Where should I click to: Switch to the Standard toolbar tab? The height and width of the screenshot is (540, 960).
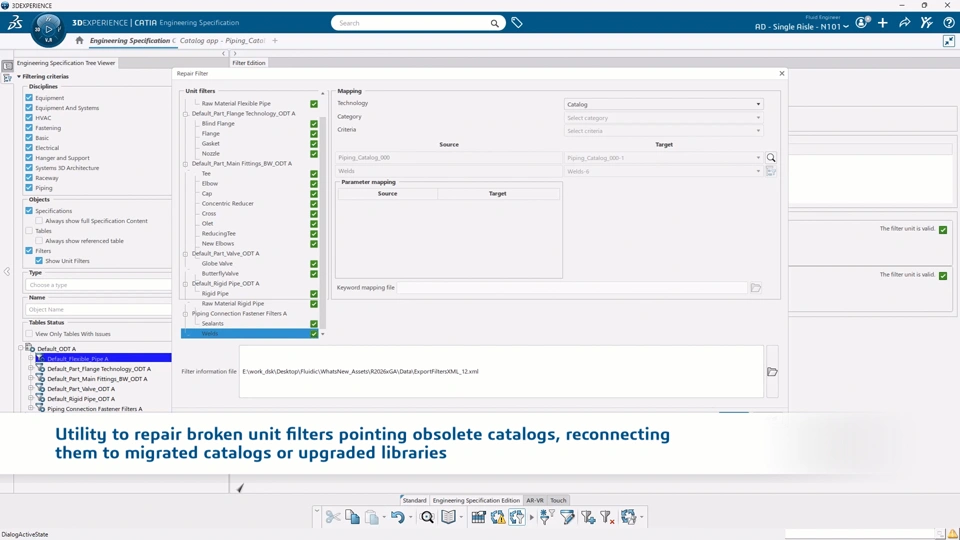414,500
